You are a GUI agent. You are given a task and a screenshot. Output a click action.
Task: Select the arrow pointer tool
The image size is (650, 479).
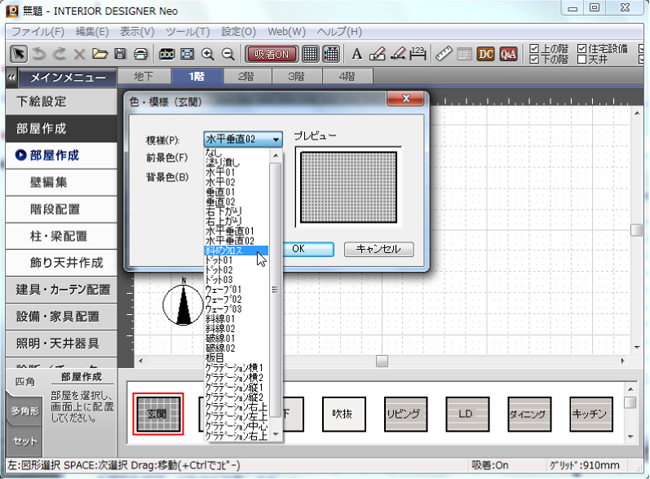point(18,53)
